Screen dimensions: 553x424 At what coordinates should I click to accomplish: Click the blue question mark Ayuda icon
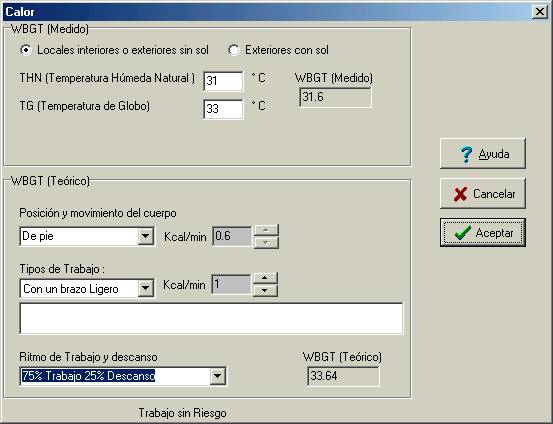point(466,154)
